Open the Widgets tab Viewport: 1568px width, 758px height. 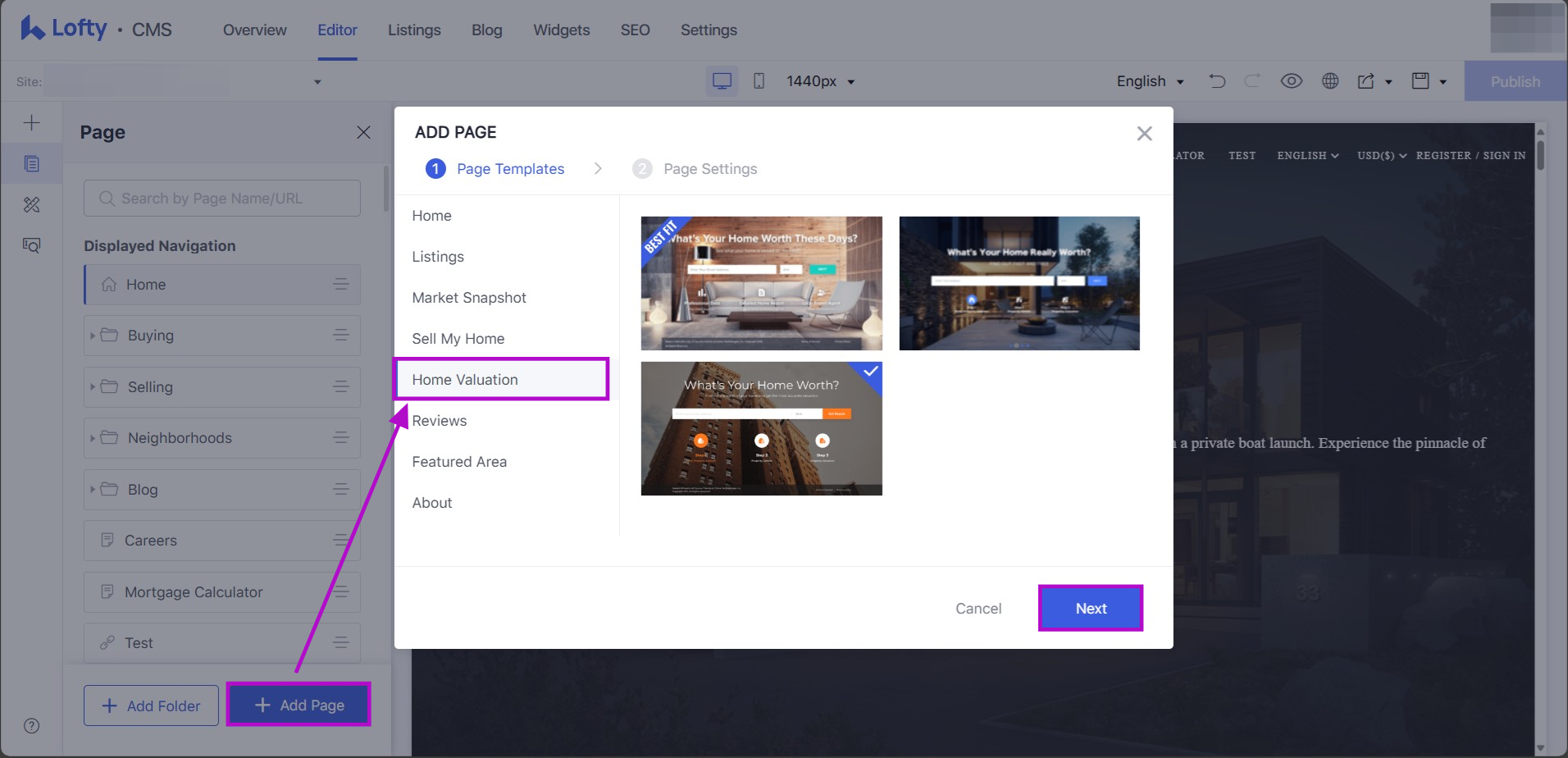point(562,30)
